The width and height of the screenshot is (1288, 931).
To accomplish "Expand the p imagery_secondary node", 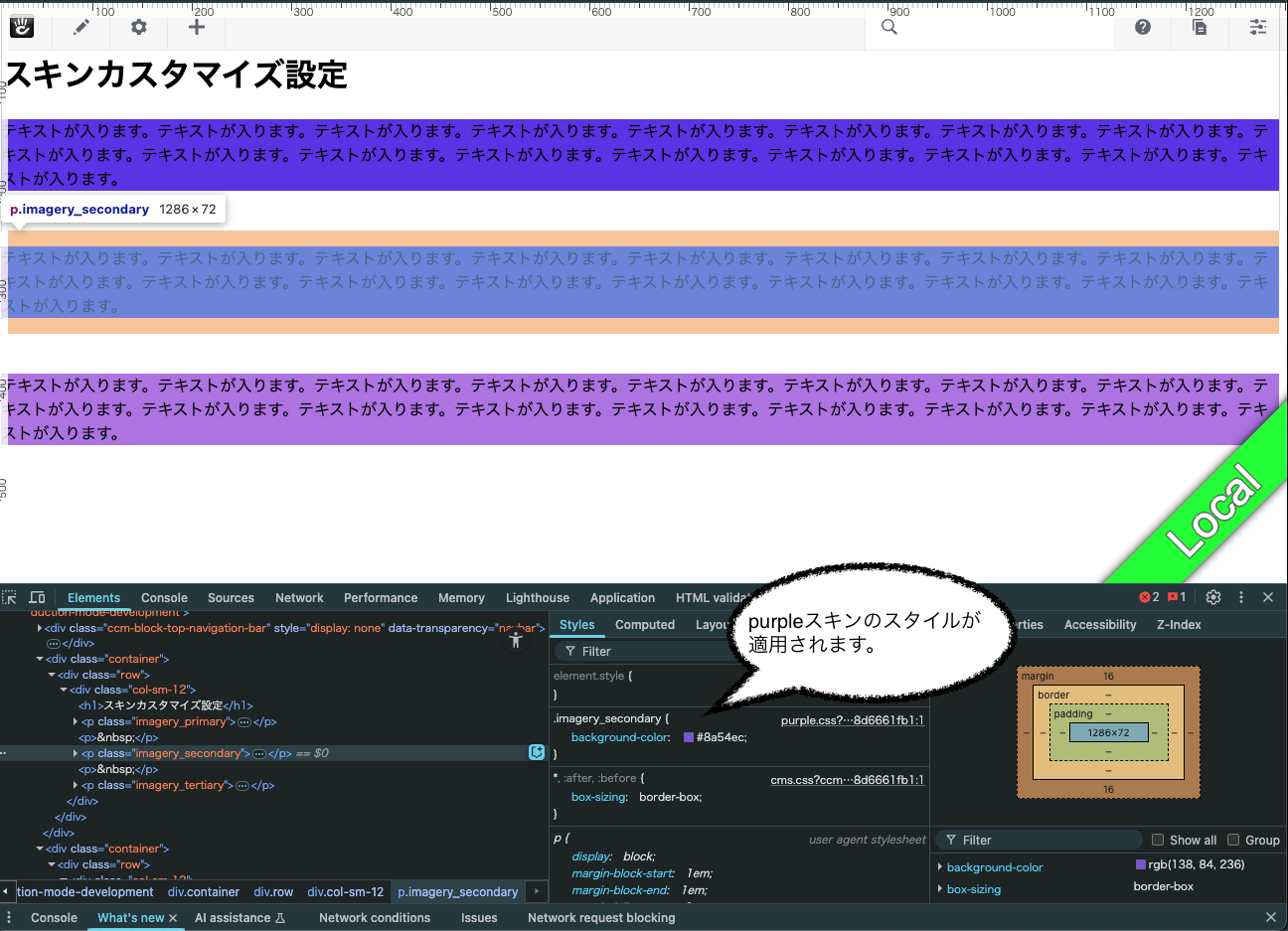I will click(x=76, y=753).
